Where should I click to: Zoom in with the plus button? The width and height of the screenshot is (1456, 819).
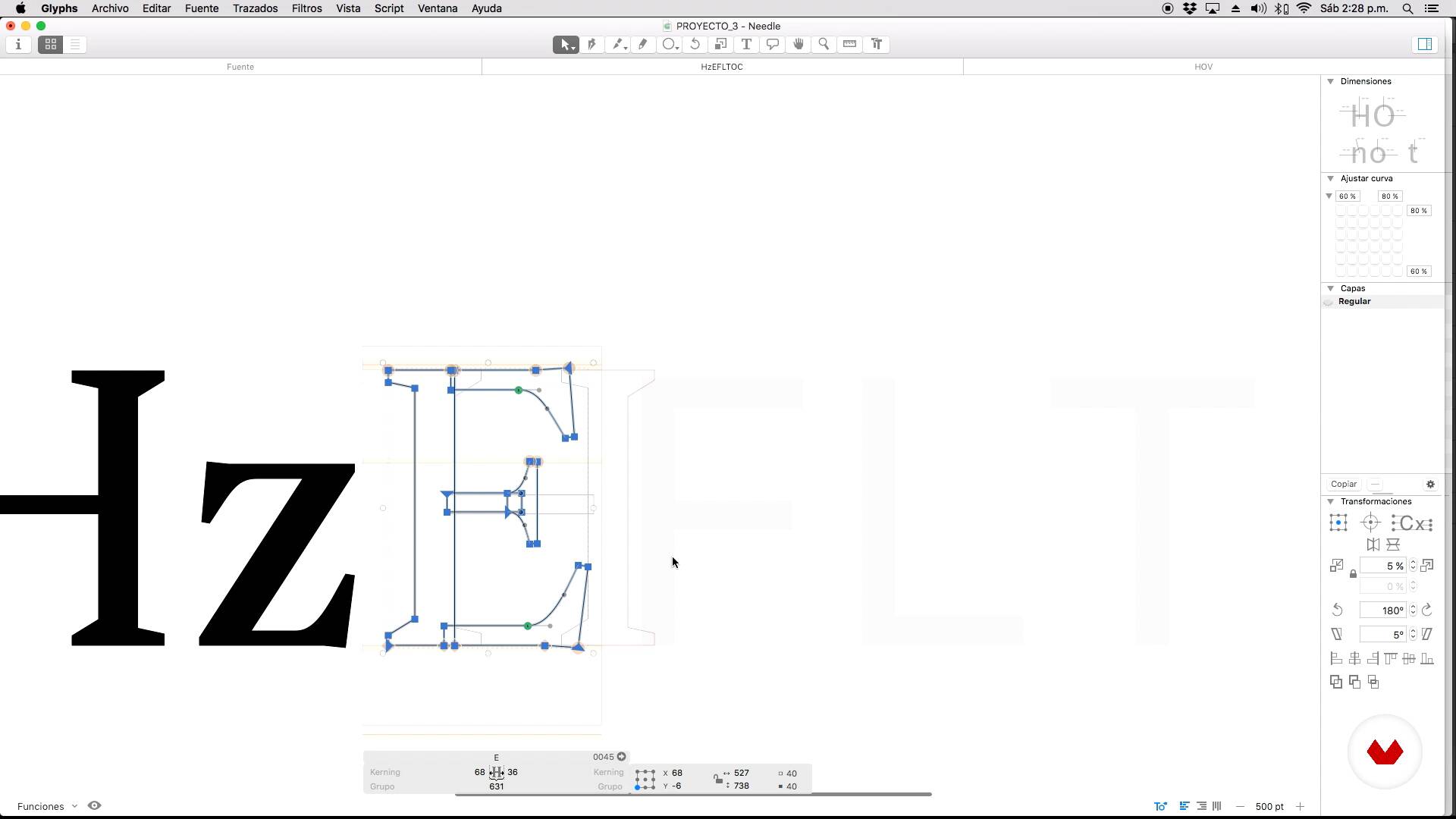[1300, 806]
